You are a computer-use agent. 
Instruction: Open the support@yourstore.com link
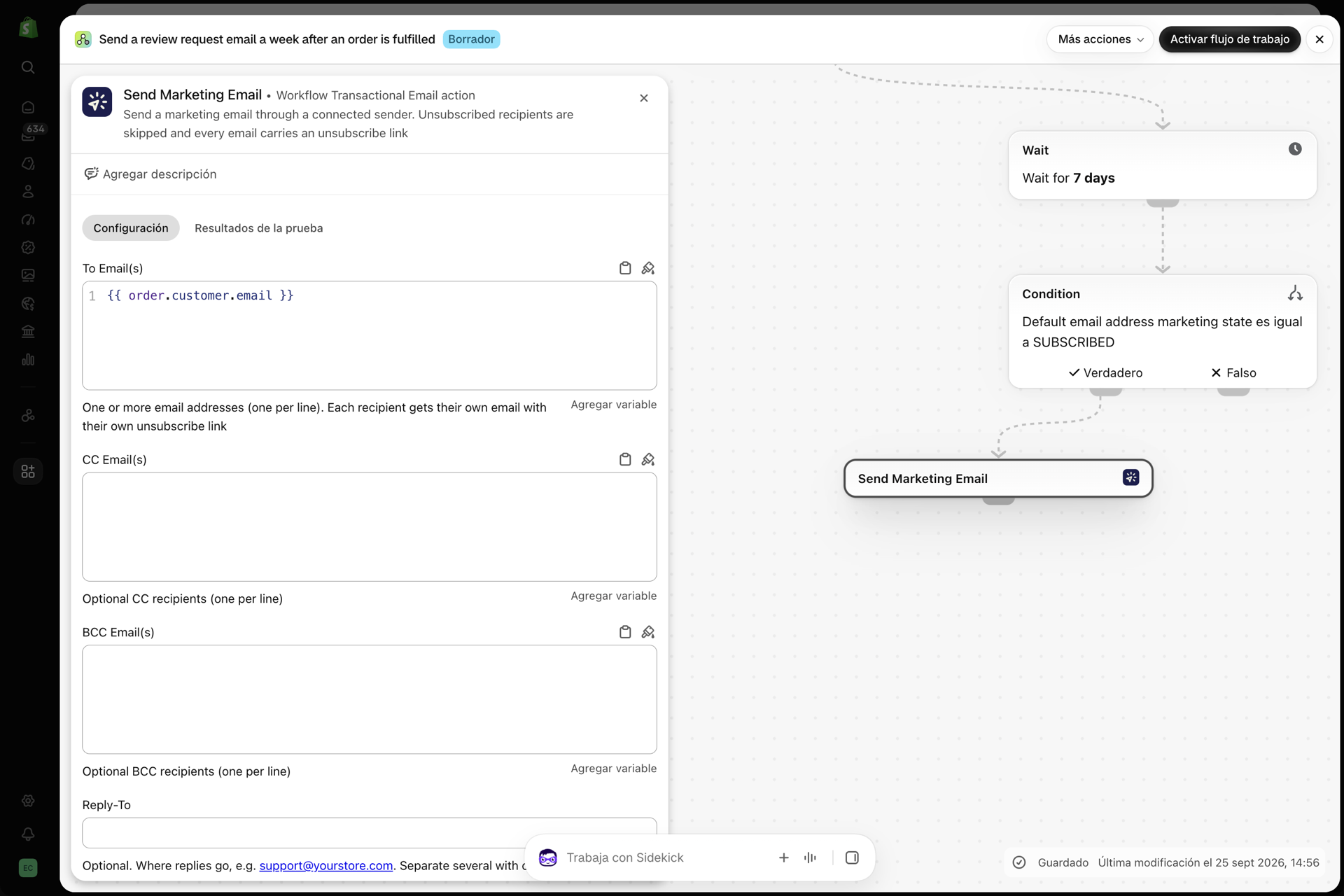326,866
